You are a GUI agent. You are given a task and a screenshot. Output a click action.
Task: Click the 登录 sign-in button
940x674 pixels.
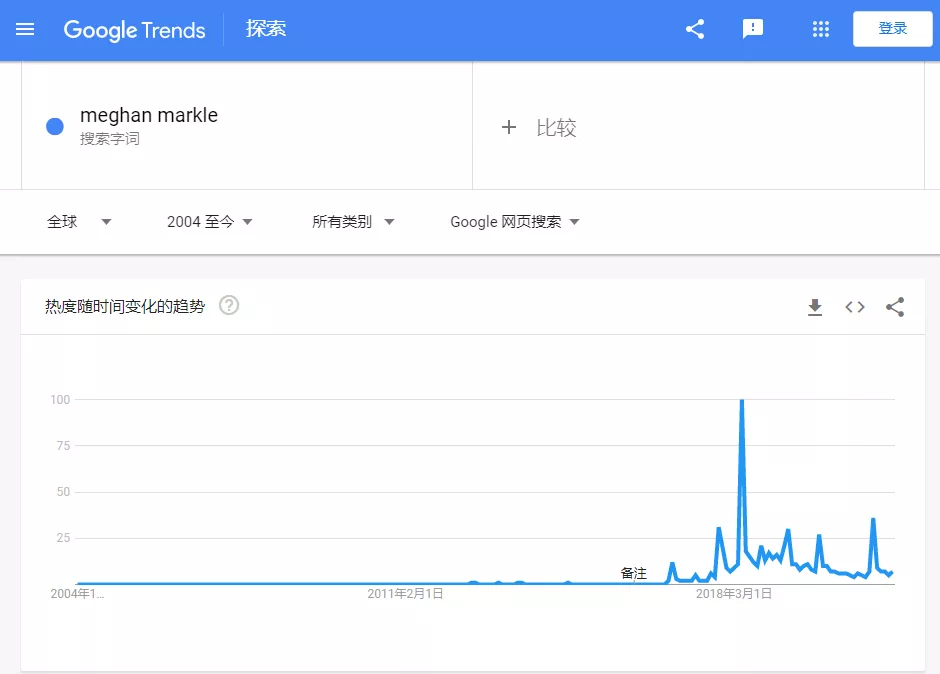click(892, 29)
